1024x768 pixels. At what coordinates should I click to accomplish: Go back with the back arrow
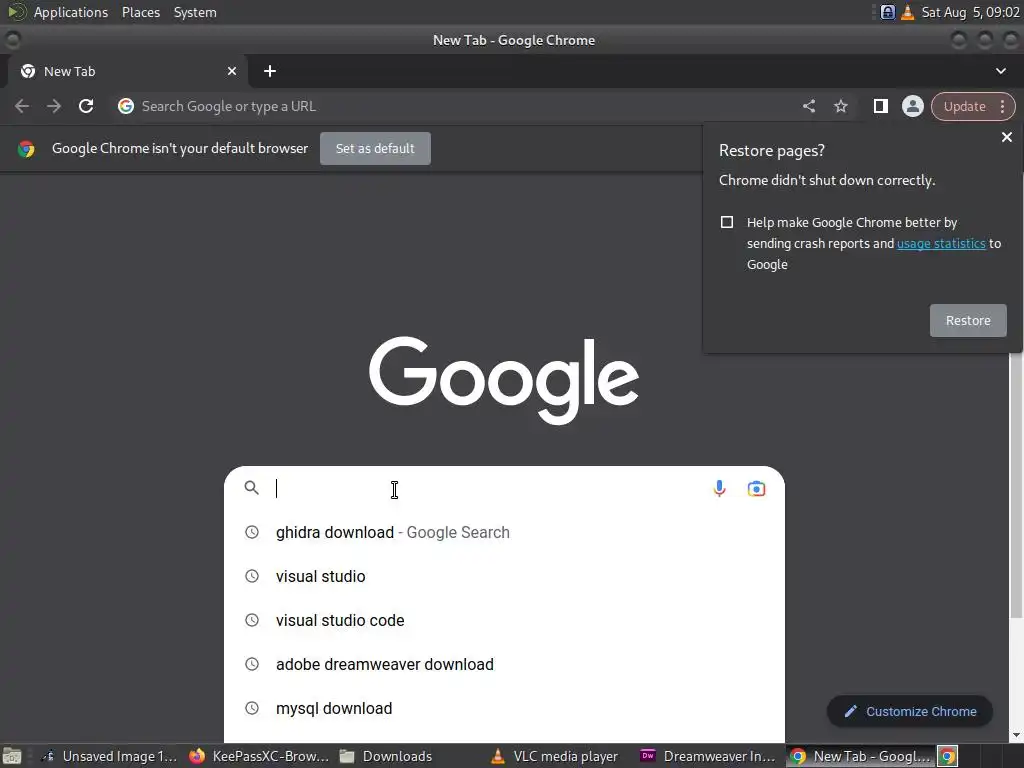pyautogui.click(x=22, y=106)
